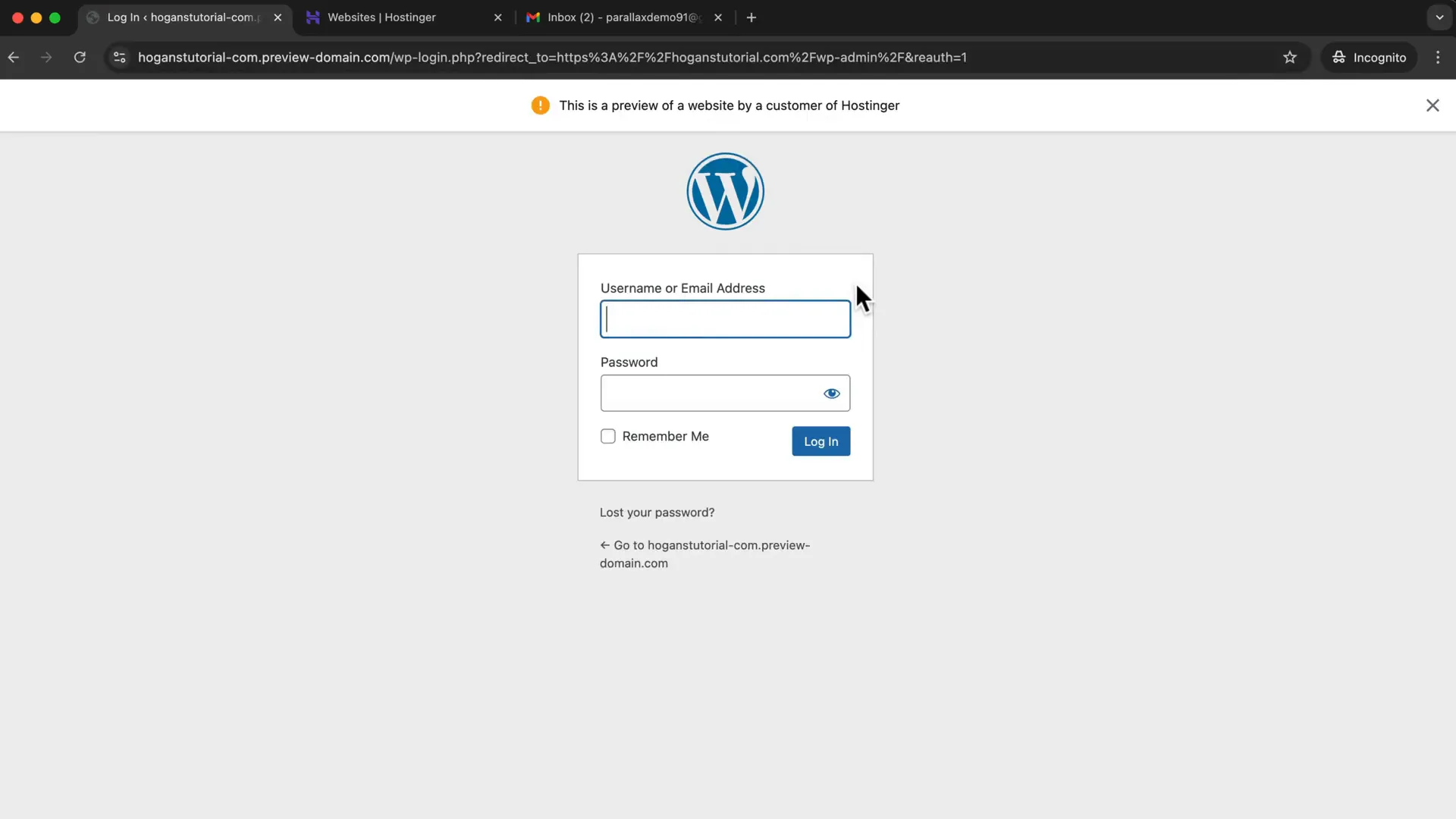The width and height of the screenshot is (1456, 819).
Task: Close the Log In tab
Action: (x=278, y=17)
